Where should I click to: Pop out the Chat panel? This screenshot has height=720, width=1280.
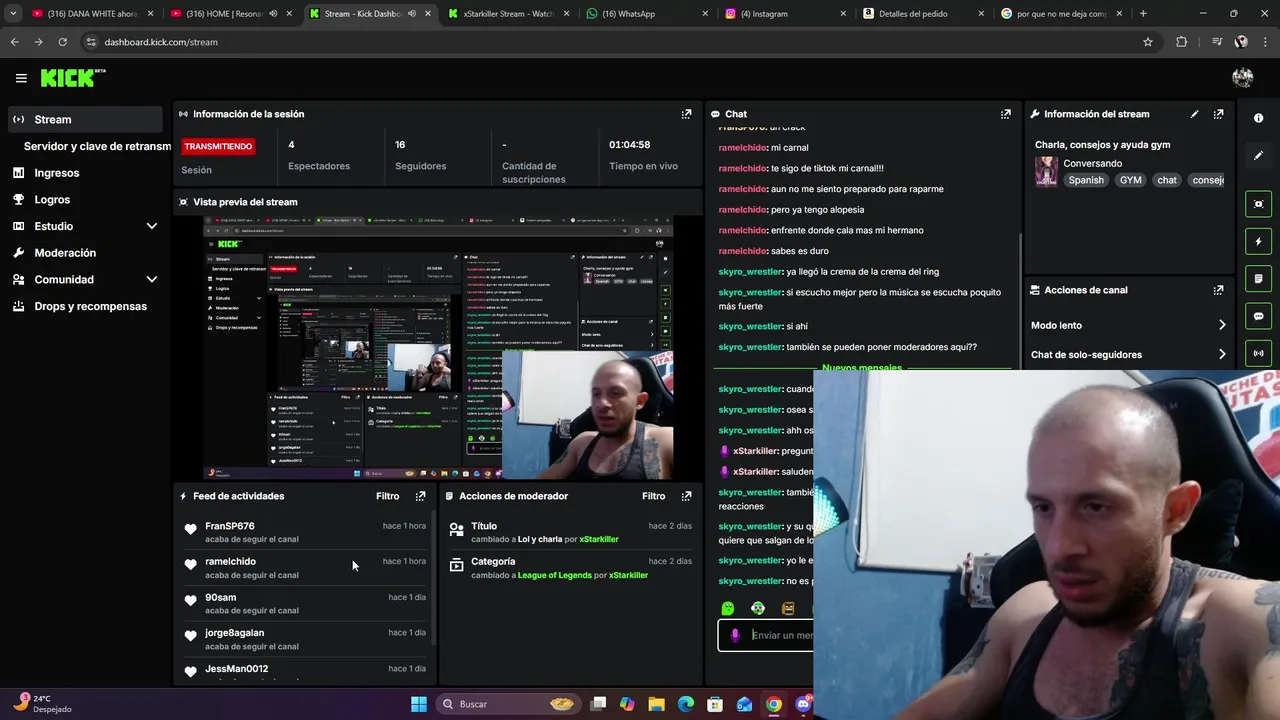pos(1006,114)
